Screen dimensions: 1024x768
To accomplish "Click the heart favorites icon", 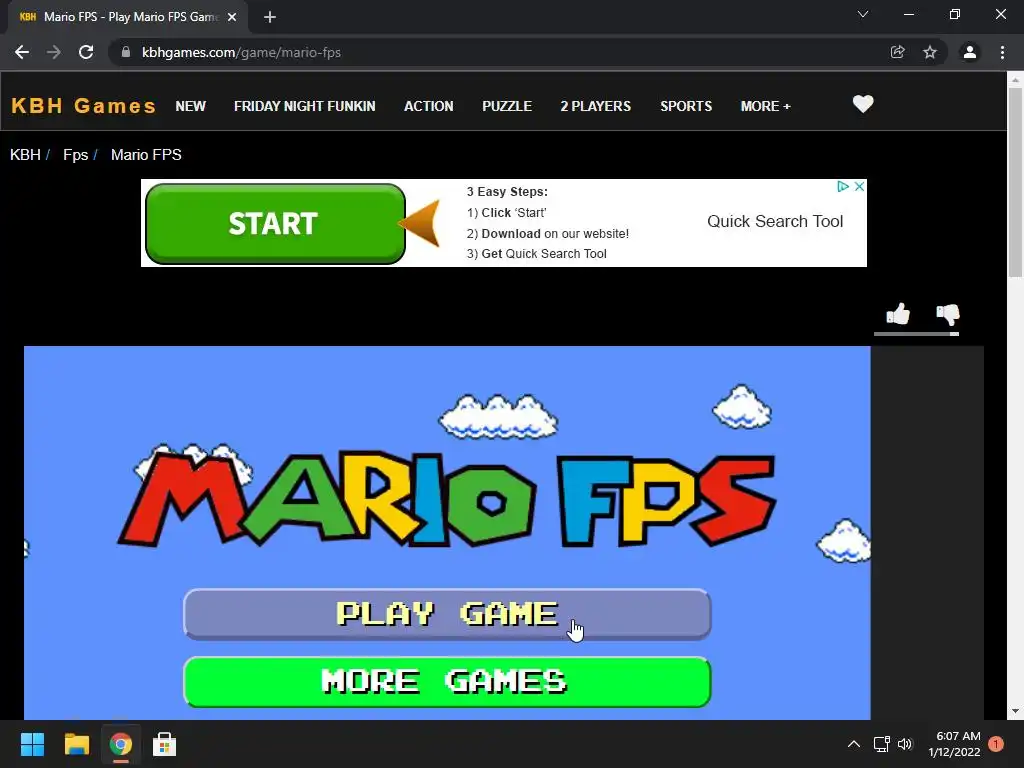I will pos(863,104).
